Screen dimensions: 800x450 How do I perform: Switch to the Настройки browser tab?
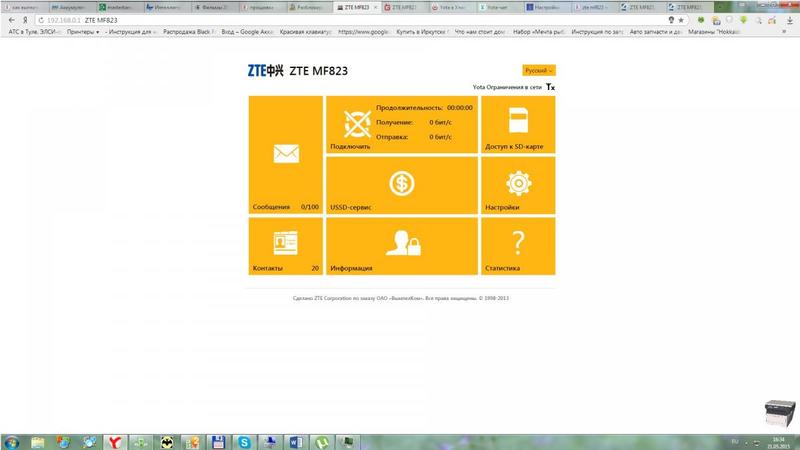click(544, 7)
